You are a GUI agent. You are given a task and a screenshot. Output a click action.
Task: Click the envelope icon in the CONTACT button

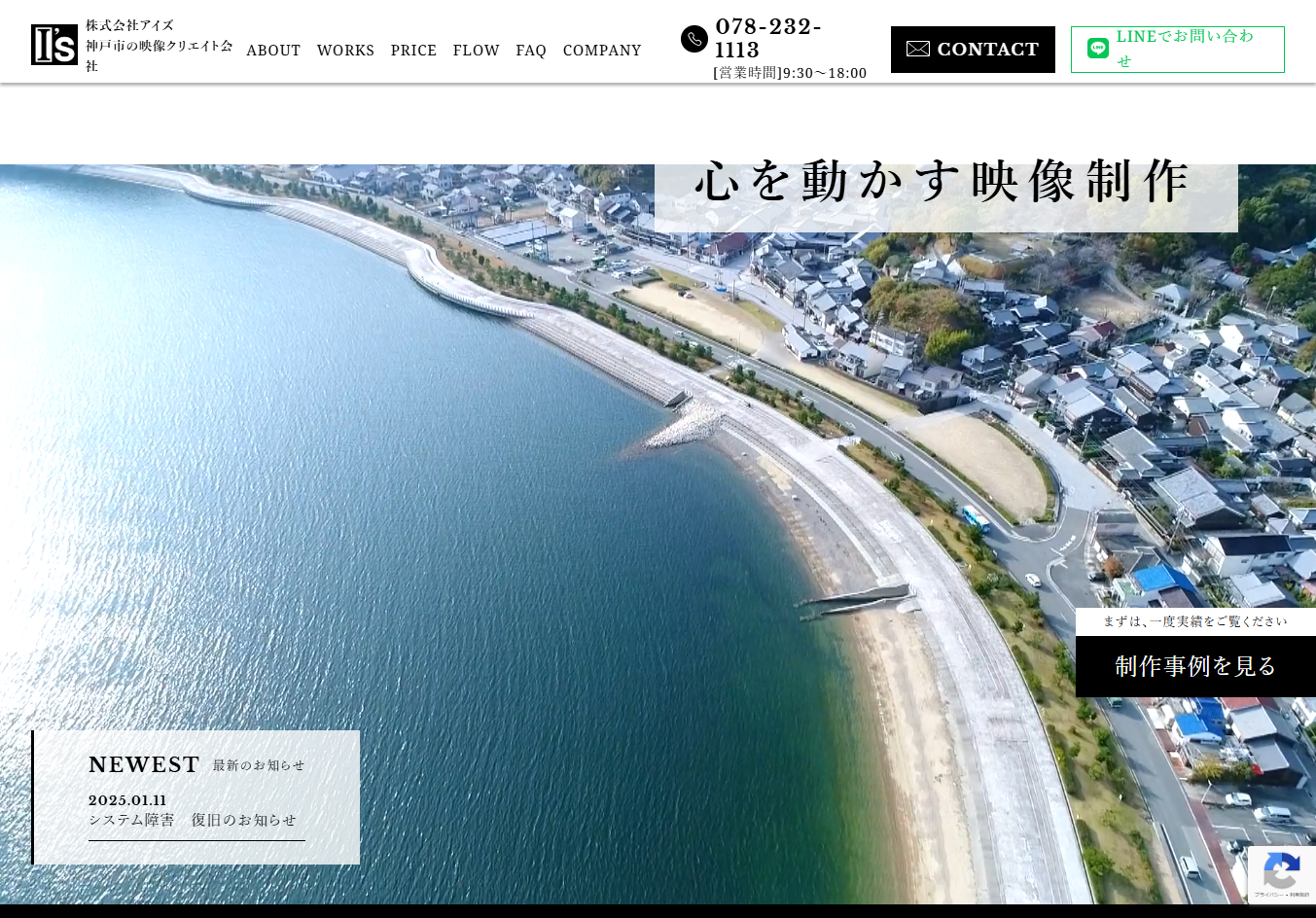(x=917, y=49)
